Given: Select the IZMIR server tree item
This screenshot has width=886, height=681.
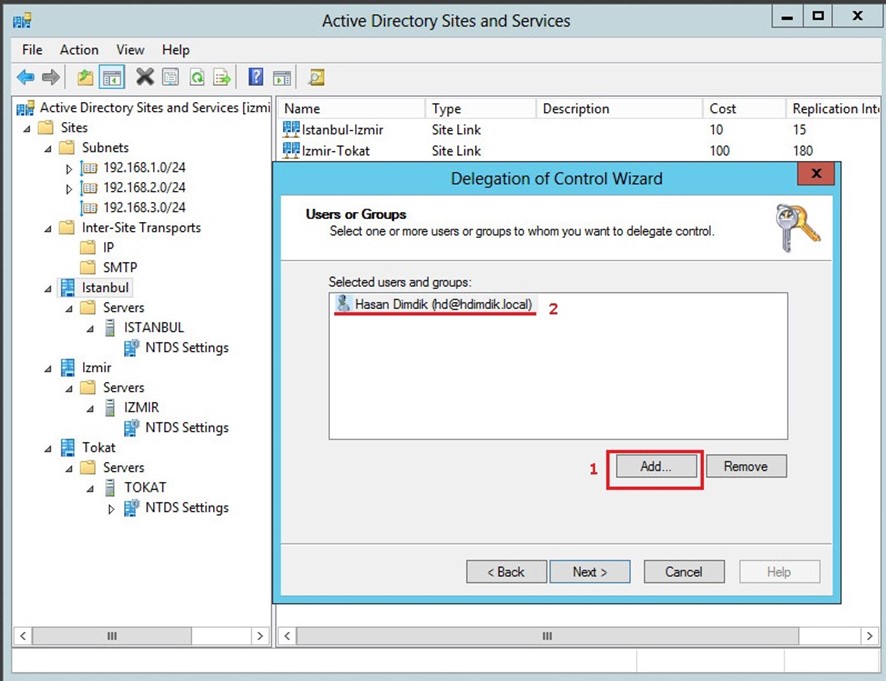Looking at the screenshot, I should pos(141,407).
